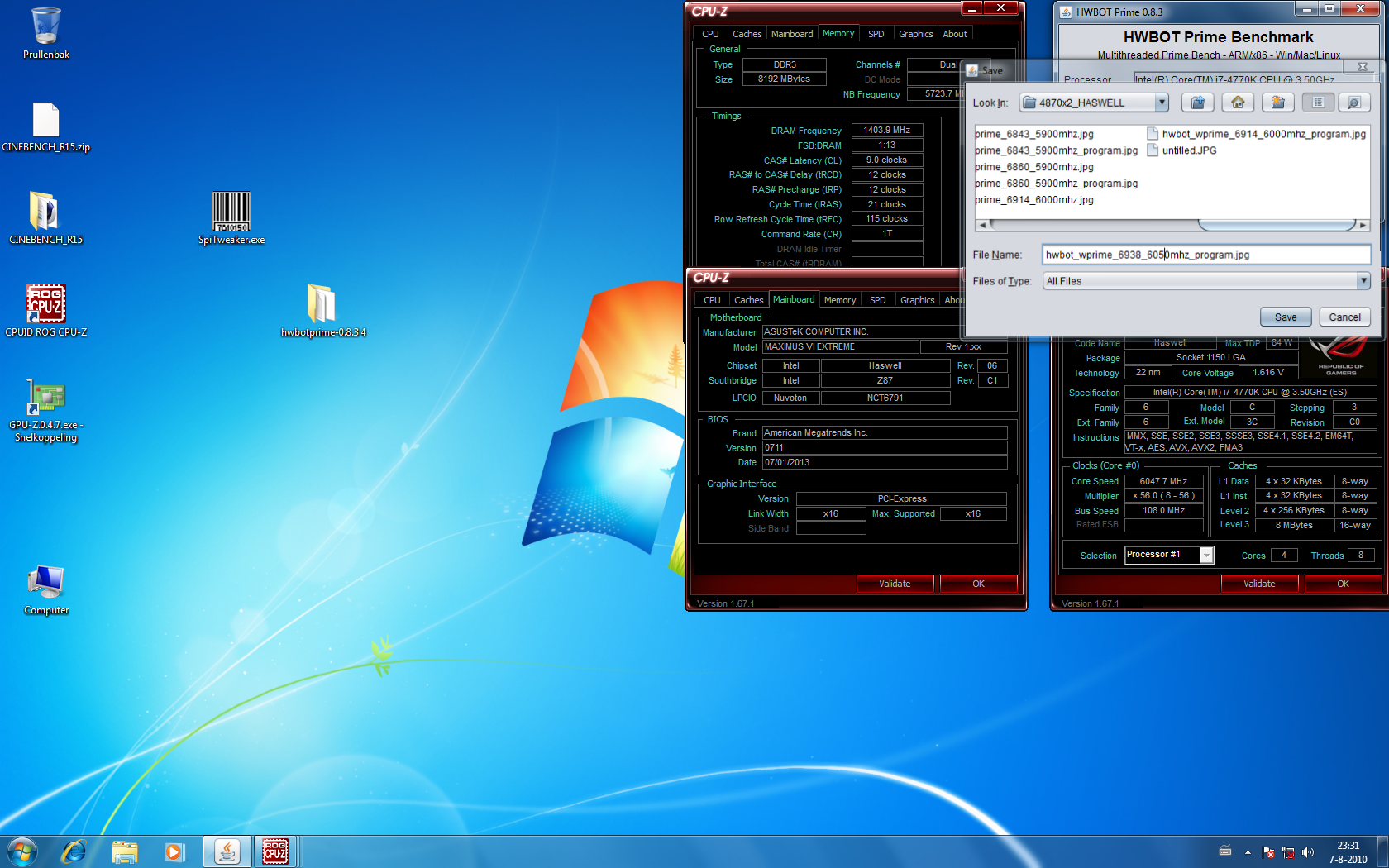Select the CINEBENCH_R15 desktop folder
This screenshot has width=1389, height=868.
pos(46,218)
